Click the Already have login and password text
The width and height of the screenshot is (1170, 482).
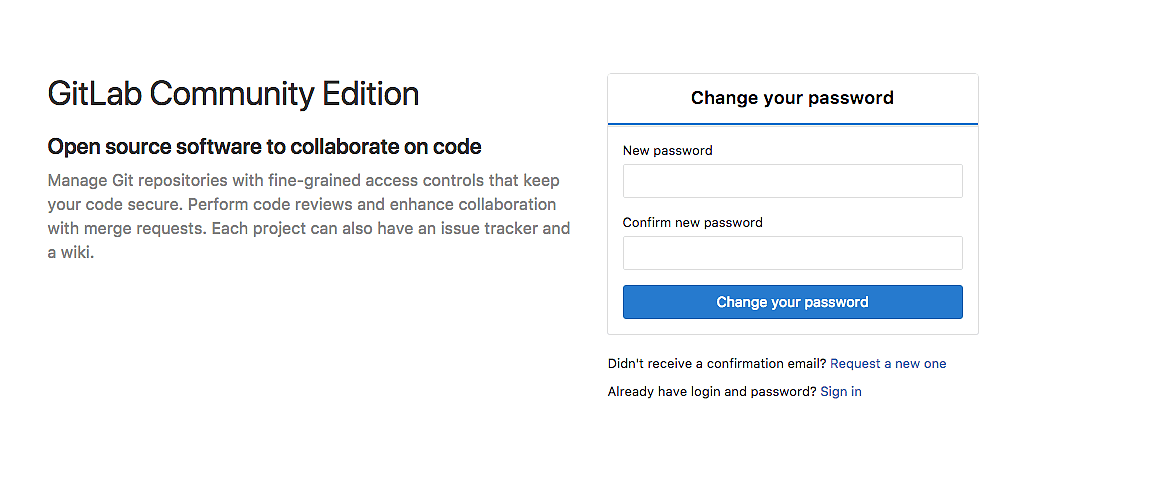[712, 392]
